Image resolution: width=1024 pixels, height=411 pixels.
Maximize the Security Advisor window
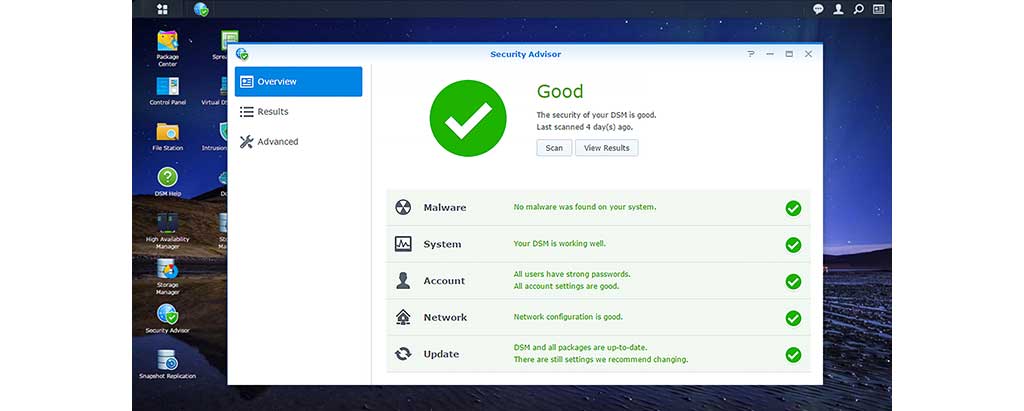(x=789, y=54)
